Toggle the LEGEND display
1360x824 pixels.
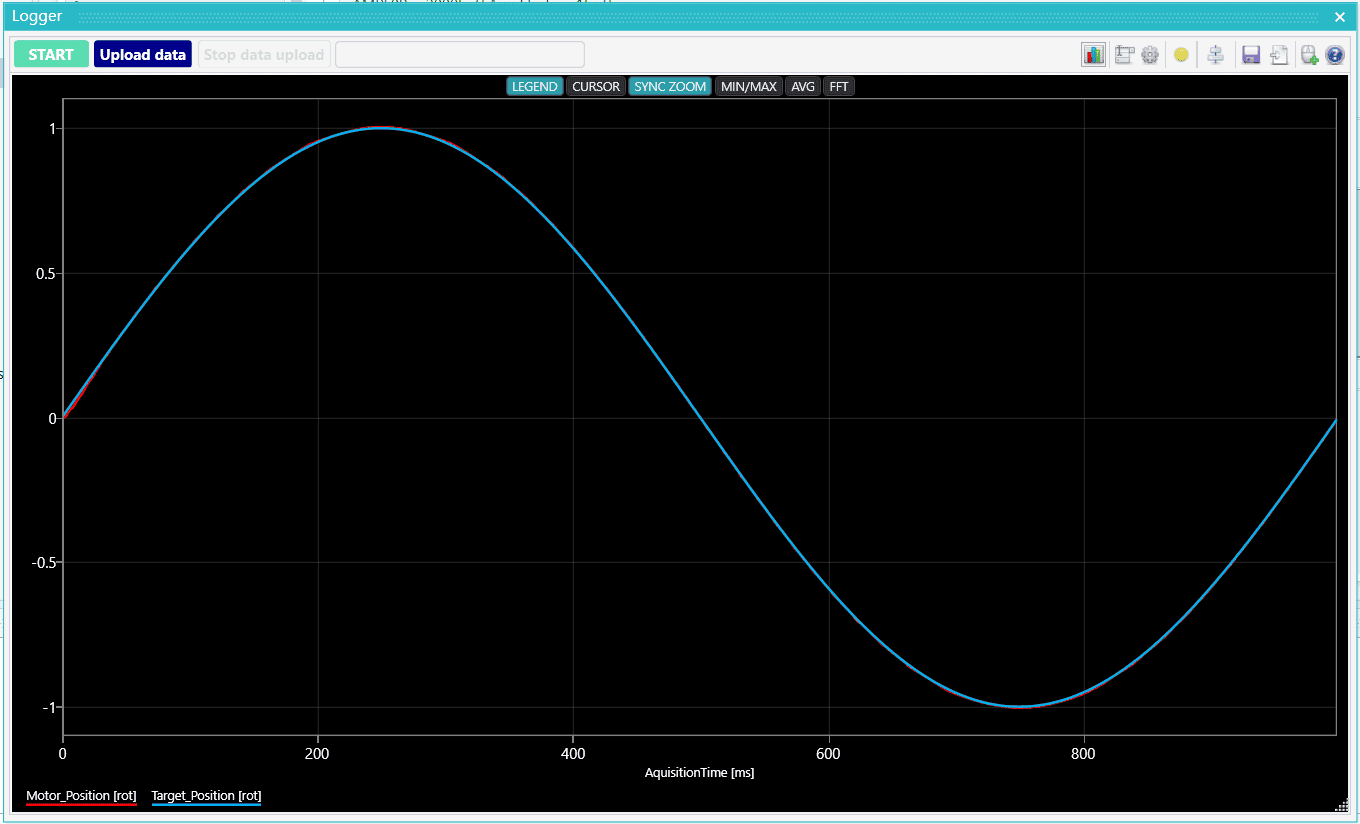click(535, 87)
